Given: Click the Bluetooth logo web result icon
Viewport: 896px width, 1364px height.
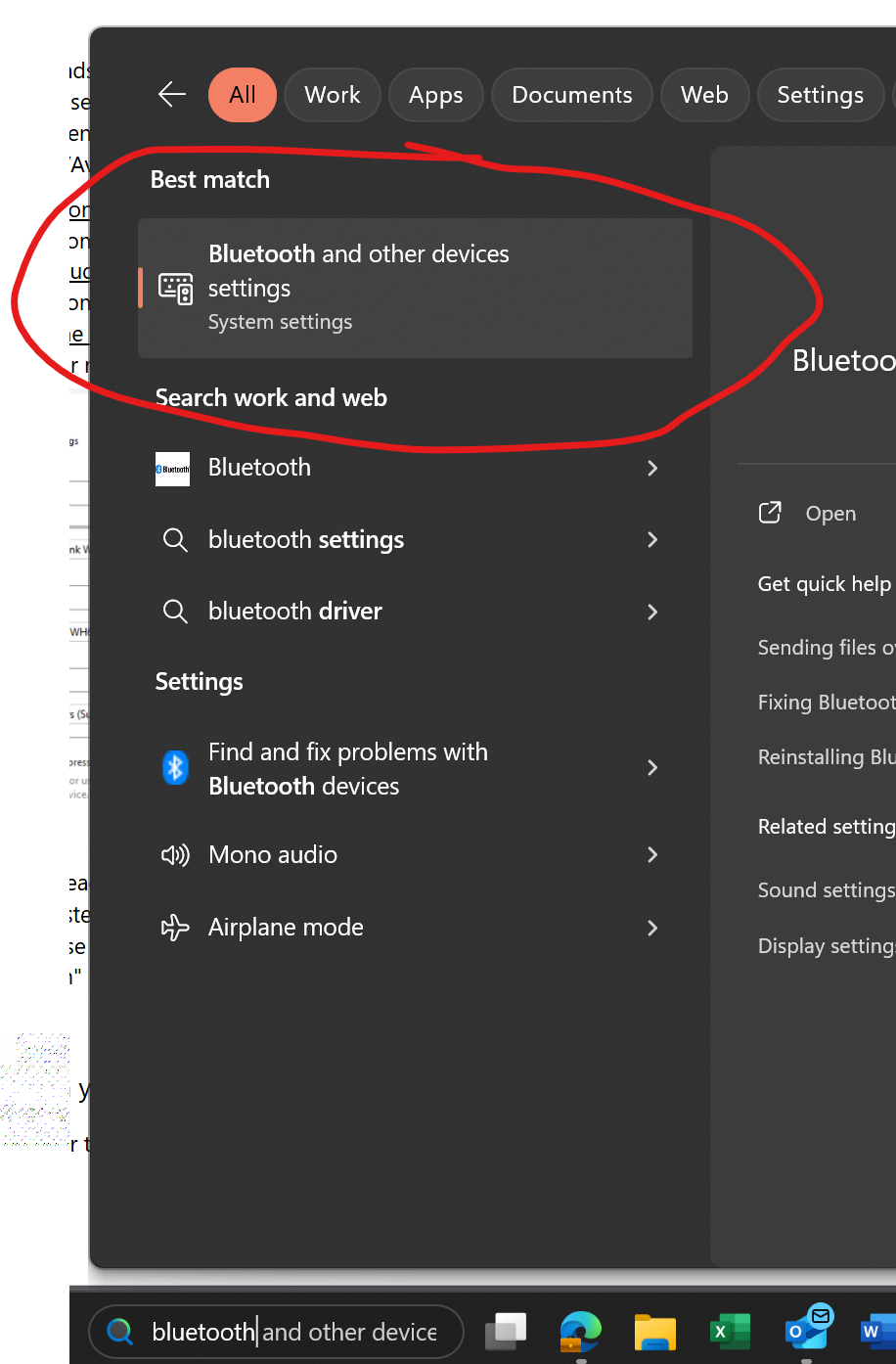Looking at the screenshot, I should (172, 469).
